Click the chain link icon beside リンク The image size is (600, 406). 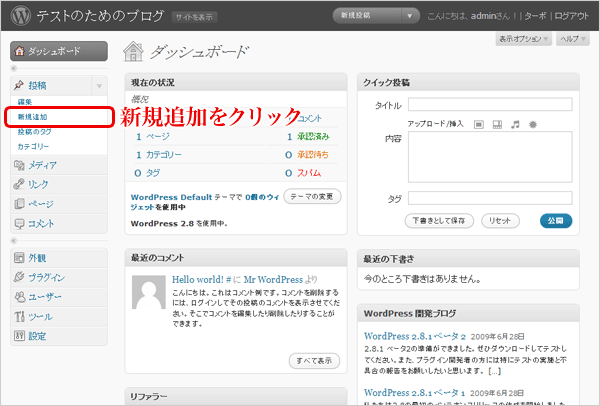coord(19,184)
